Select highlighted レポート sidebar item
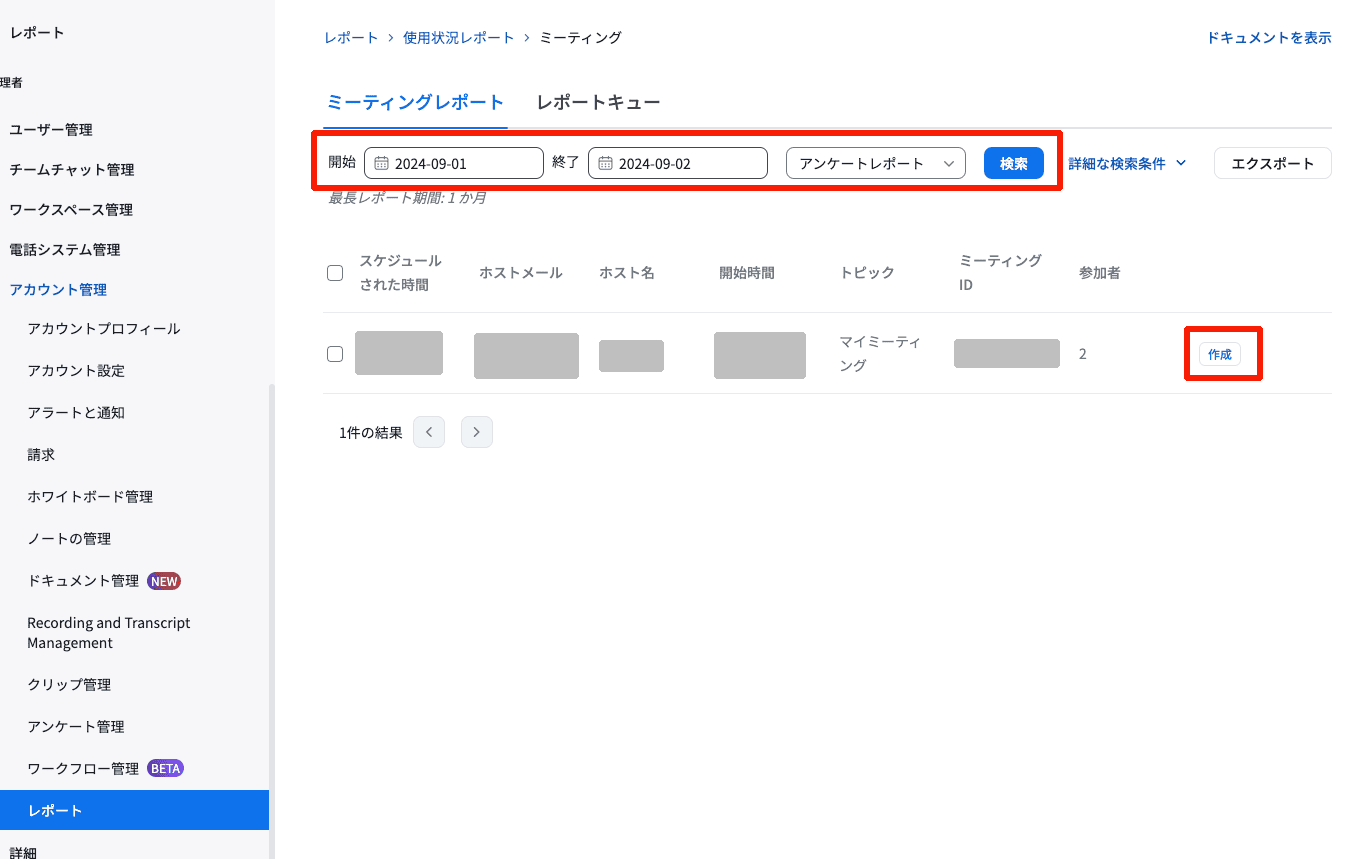Image resolution: width=1362 pixels, height=859 pixels. [134, 810]
